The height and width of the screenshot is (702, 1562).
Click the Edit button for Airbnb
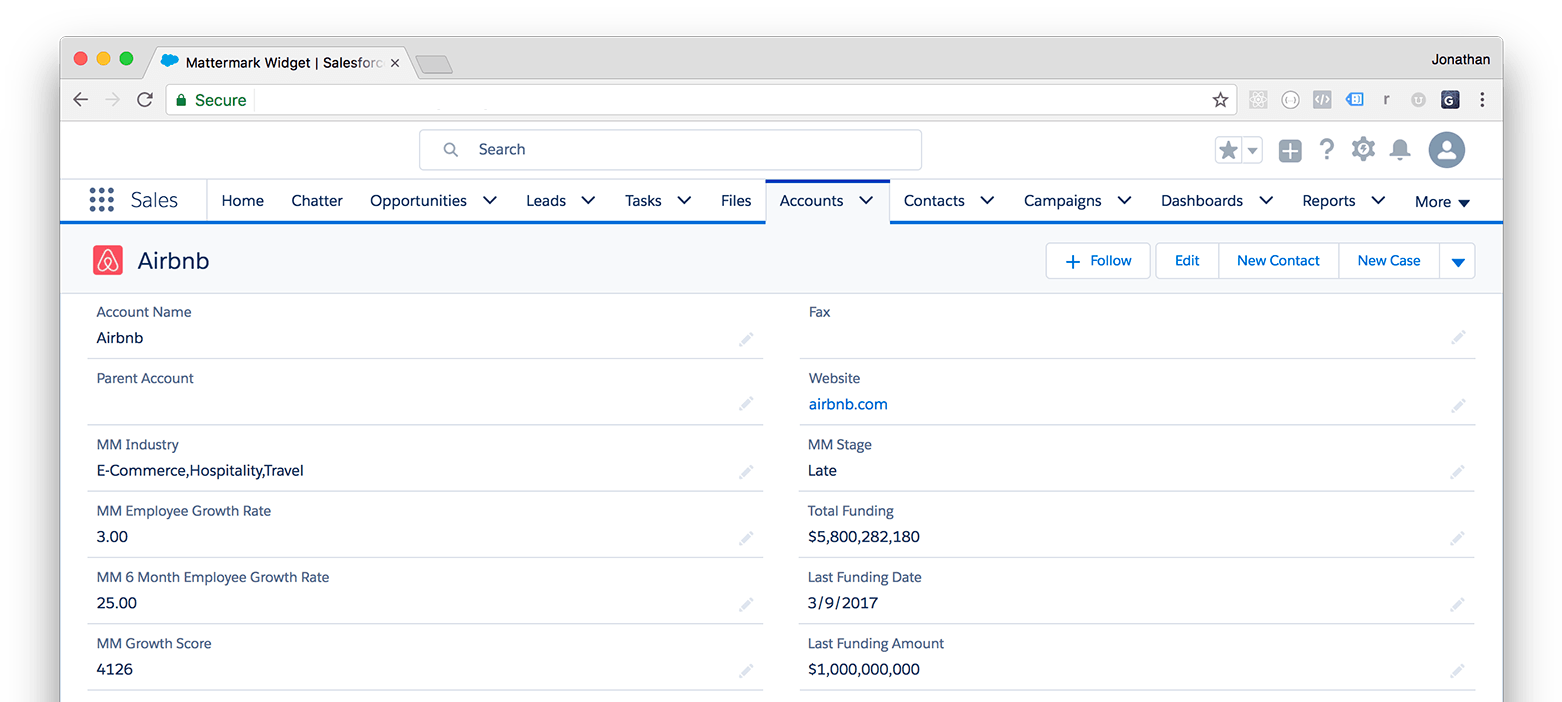coord(1187,261)
